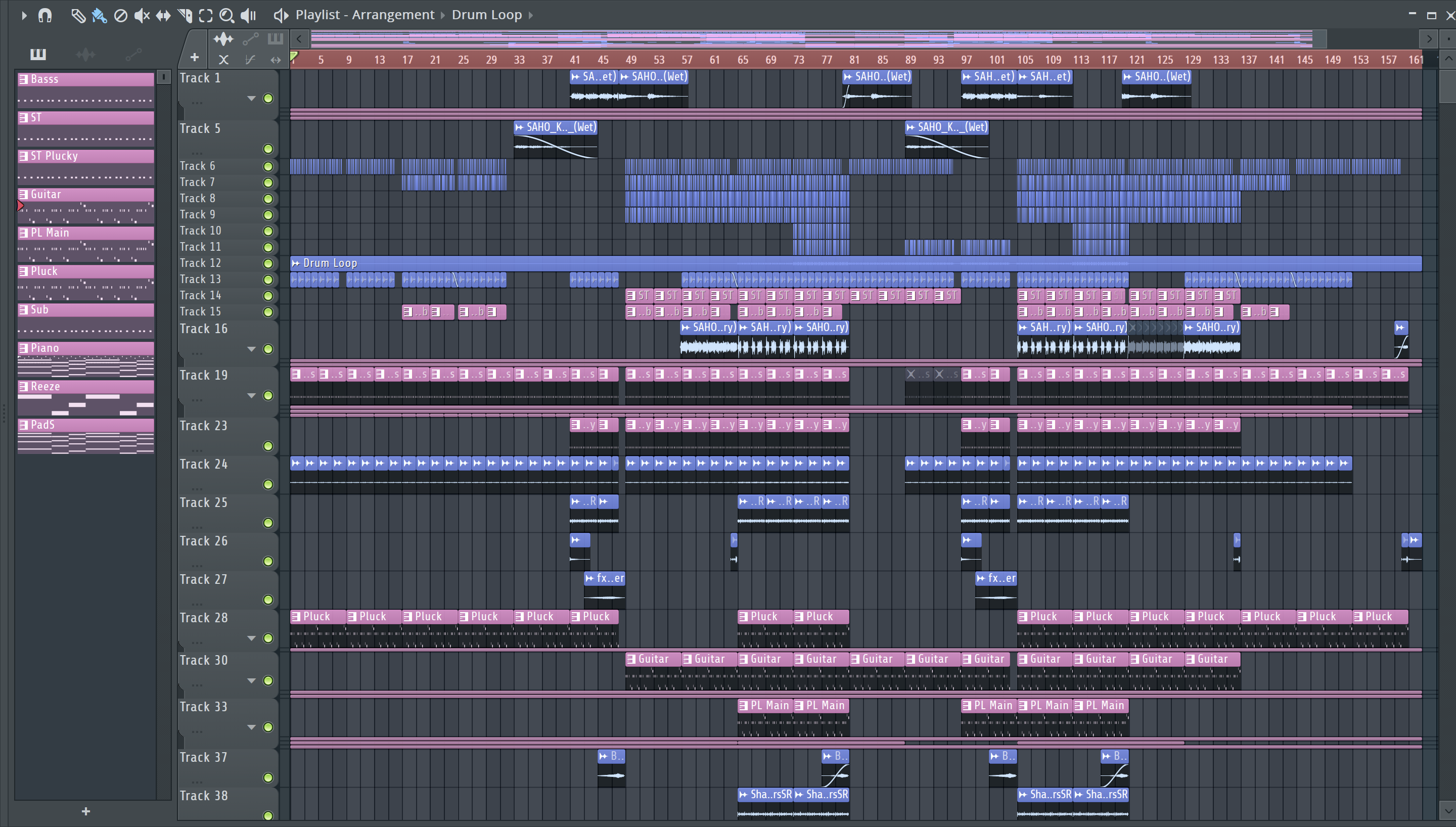Click the stretch arrows icon in header
This screenshot has width=1456, height=827.
[276, 59]
